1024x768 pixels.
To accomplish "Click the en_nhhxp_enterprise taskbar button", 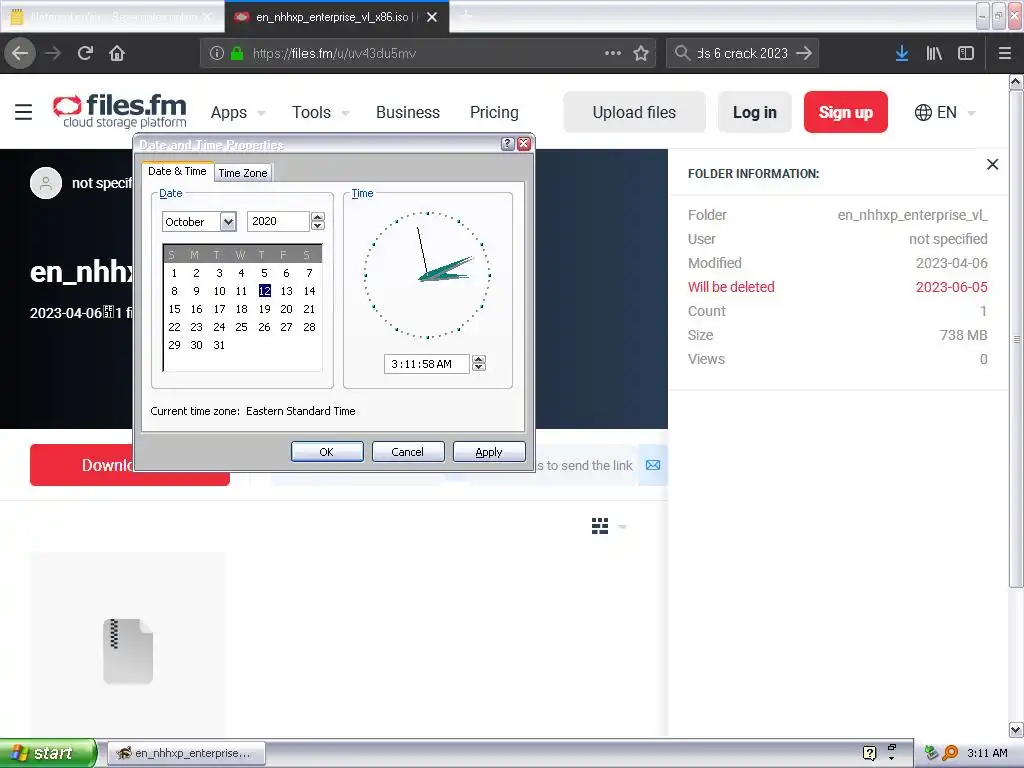I will 186,753.
